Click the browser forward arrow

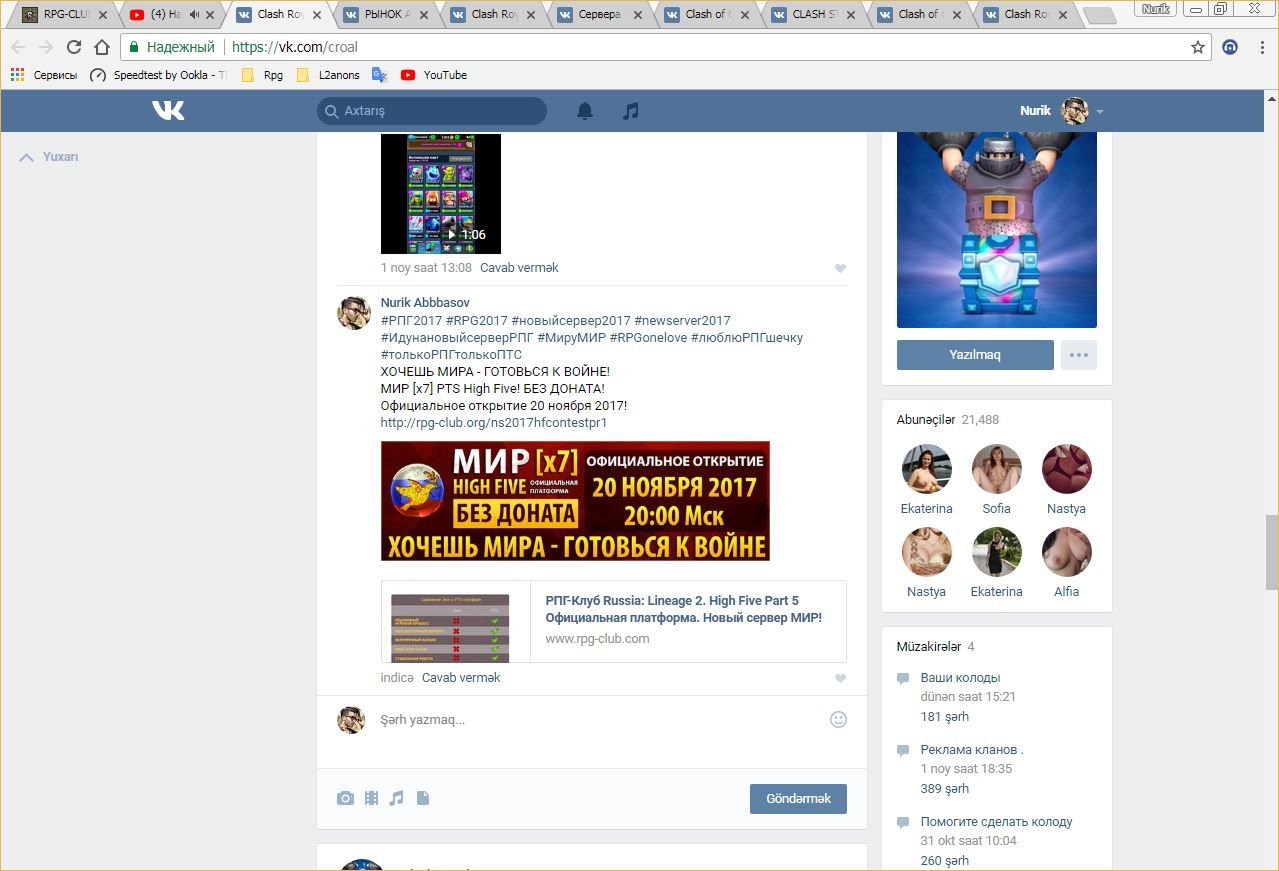tap(46, 47)
